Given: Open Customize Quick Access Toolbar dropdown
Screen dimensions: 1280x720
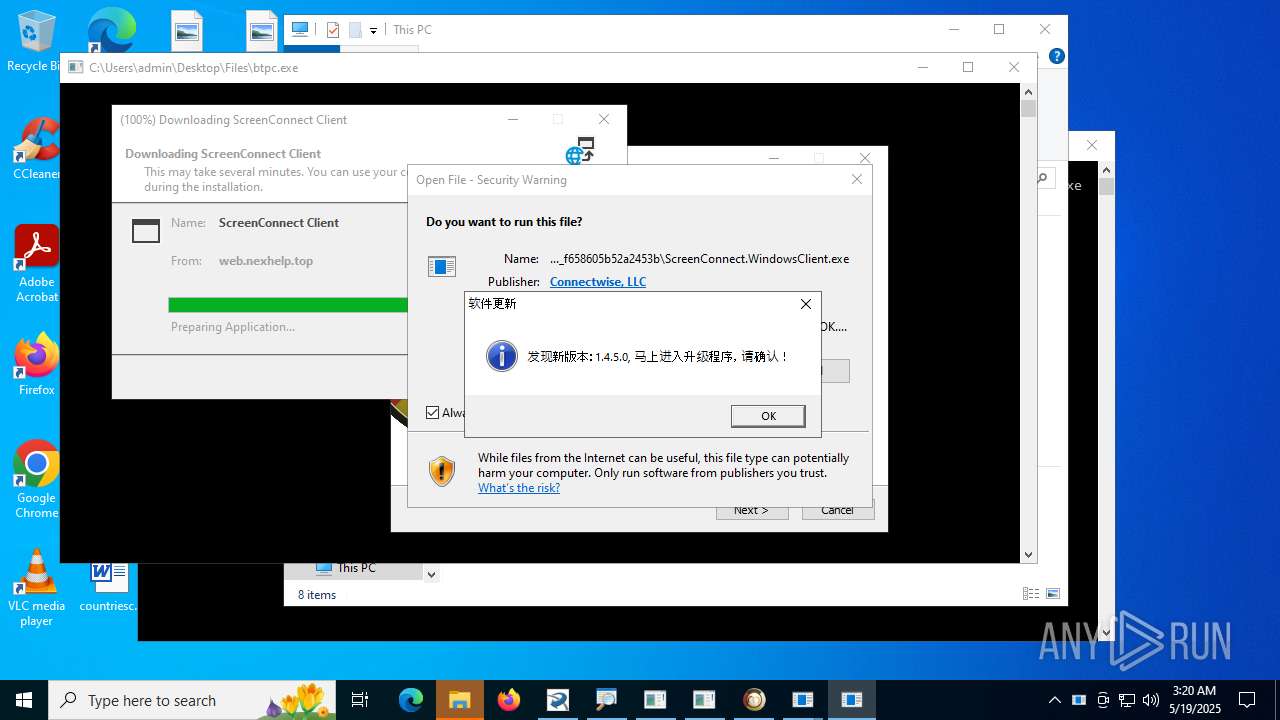Looking at the screenshot, I should click(373, 30).
